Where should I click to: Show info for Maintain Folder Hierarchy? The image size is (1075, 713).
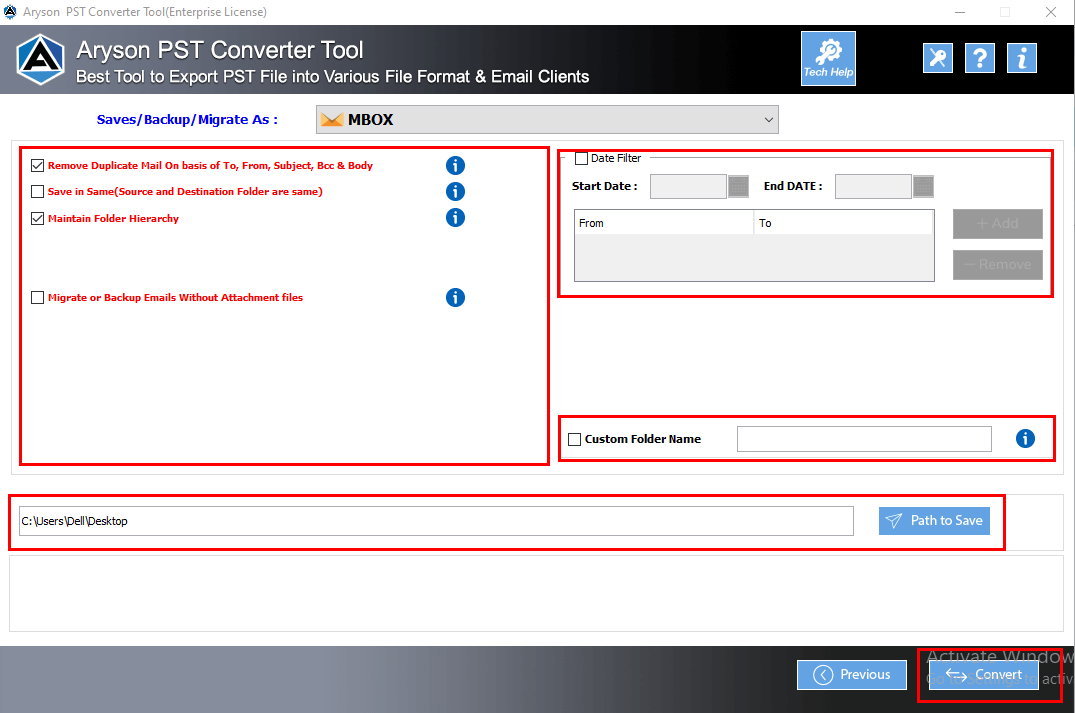(455, 217)
